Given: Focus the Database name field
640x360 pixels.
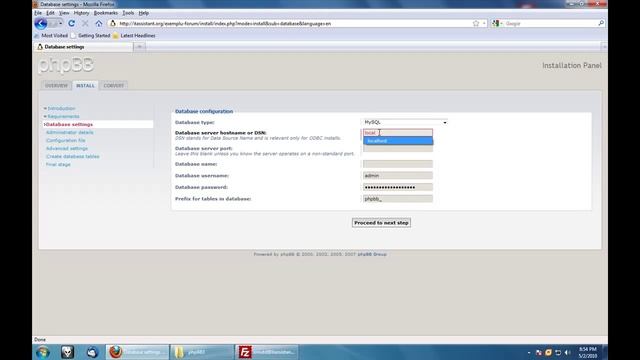Looking at the screenshot, I should (398, 164).
